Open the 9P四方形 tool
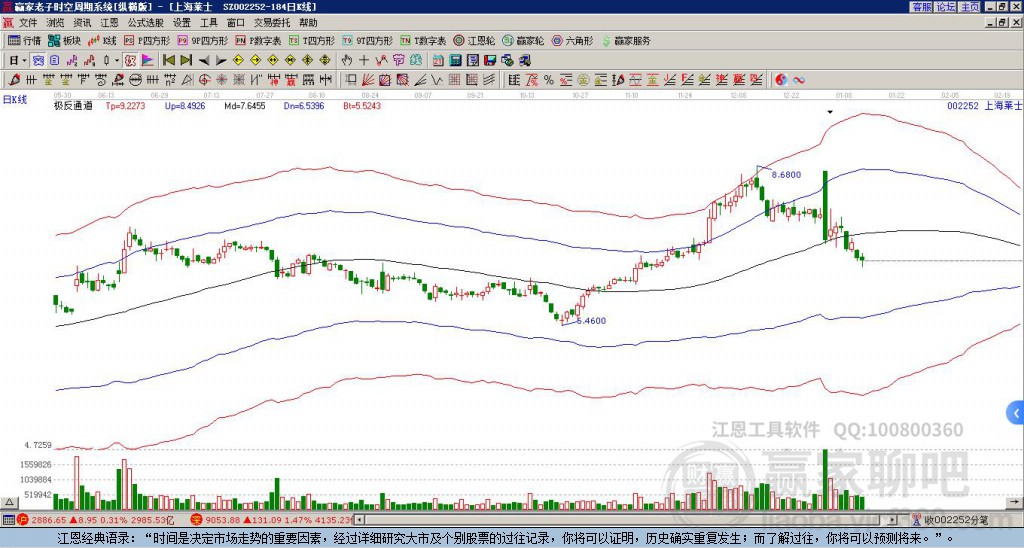The image size is (1024, 548). pyautogui.click(x=202, y=40)
